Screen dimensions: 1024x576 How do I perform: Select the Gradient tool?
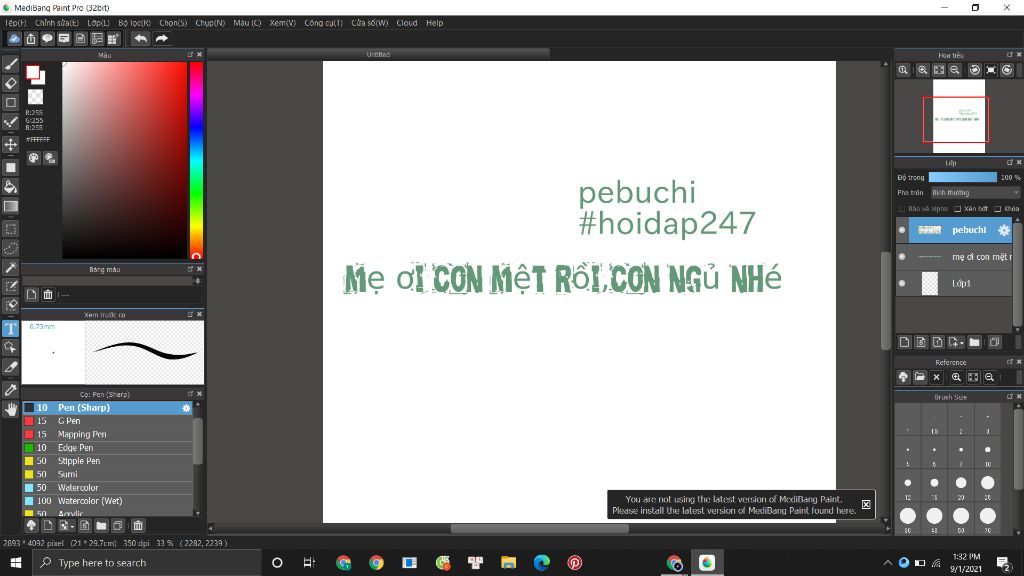click(10, 206)
